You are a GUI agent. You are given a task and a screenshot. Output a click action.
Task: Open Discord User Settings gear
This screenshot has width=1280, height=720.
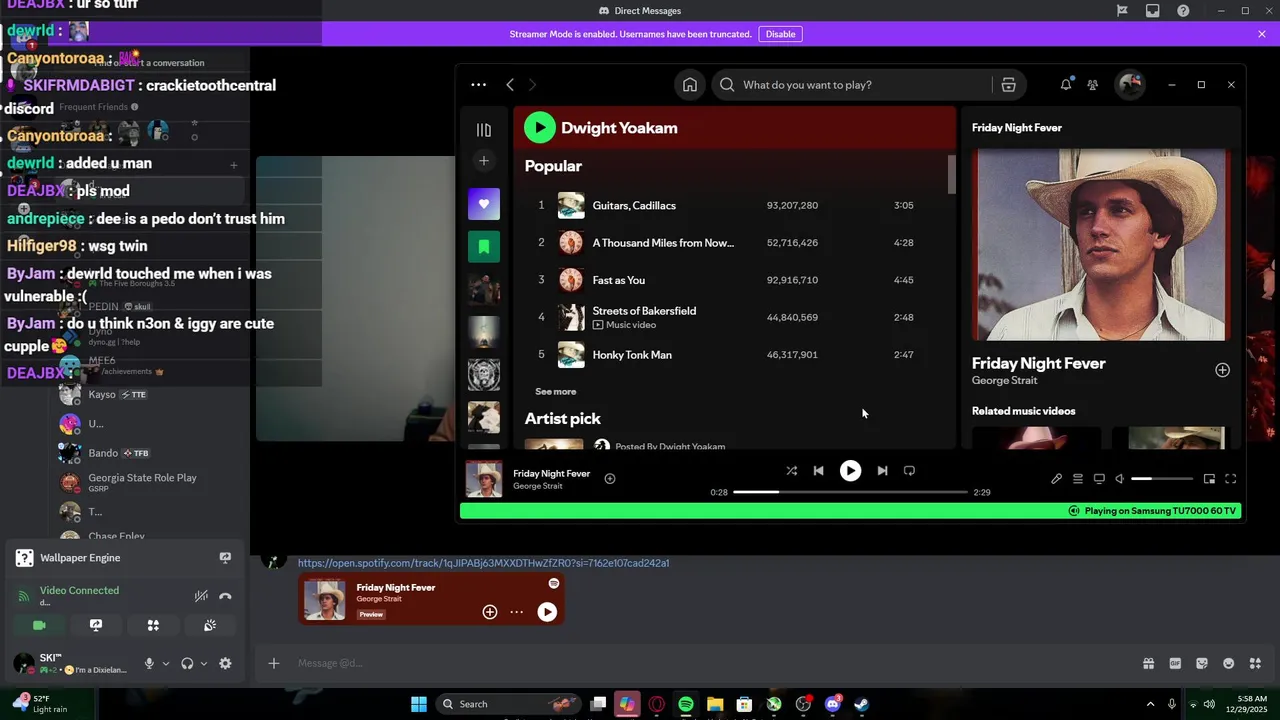(x=225, y=663)
